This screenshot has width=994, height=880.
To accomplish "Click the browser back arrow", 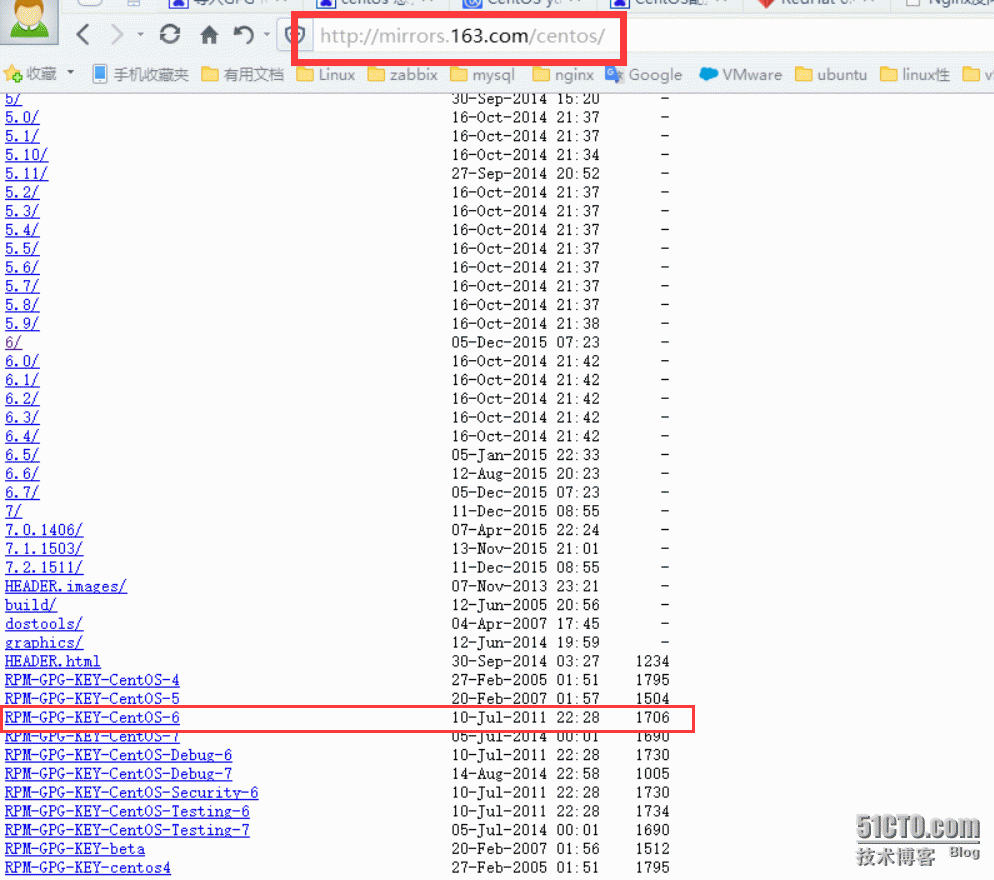I will tap(82, 34).
